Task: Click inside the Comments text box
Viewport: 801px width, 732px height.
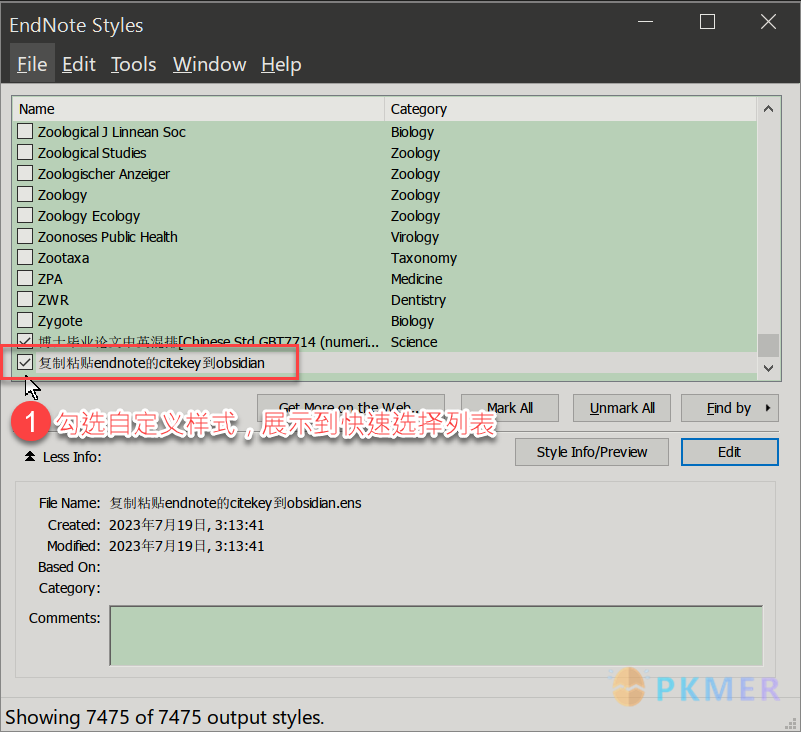Action: [436, 635]
